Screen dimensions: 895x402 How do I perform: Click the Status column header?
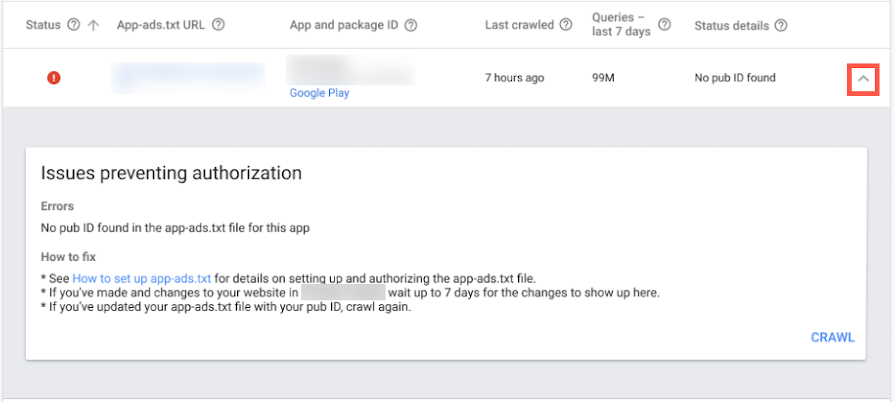point(43,25)
